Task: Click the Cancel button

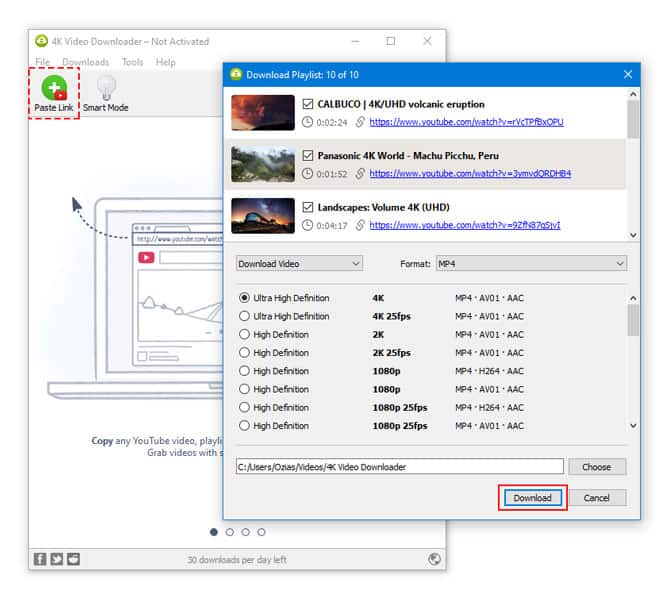Action: click(x=596, y=498)
